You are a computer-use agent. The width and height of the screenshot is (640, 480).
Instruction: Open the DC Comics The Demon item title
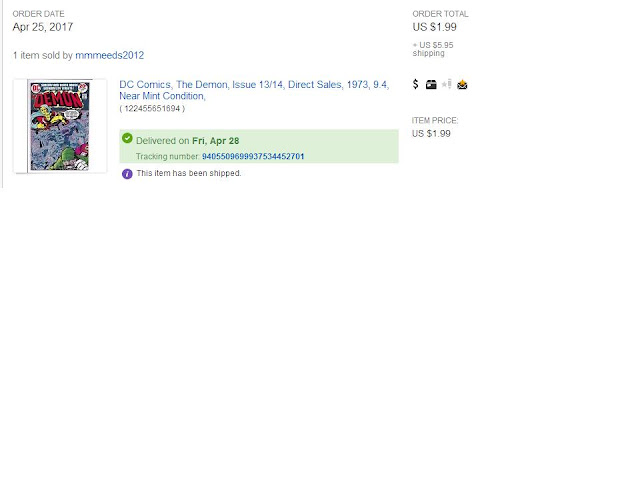(254, 90)
